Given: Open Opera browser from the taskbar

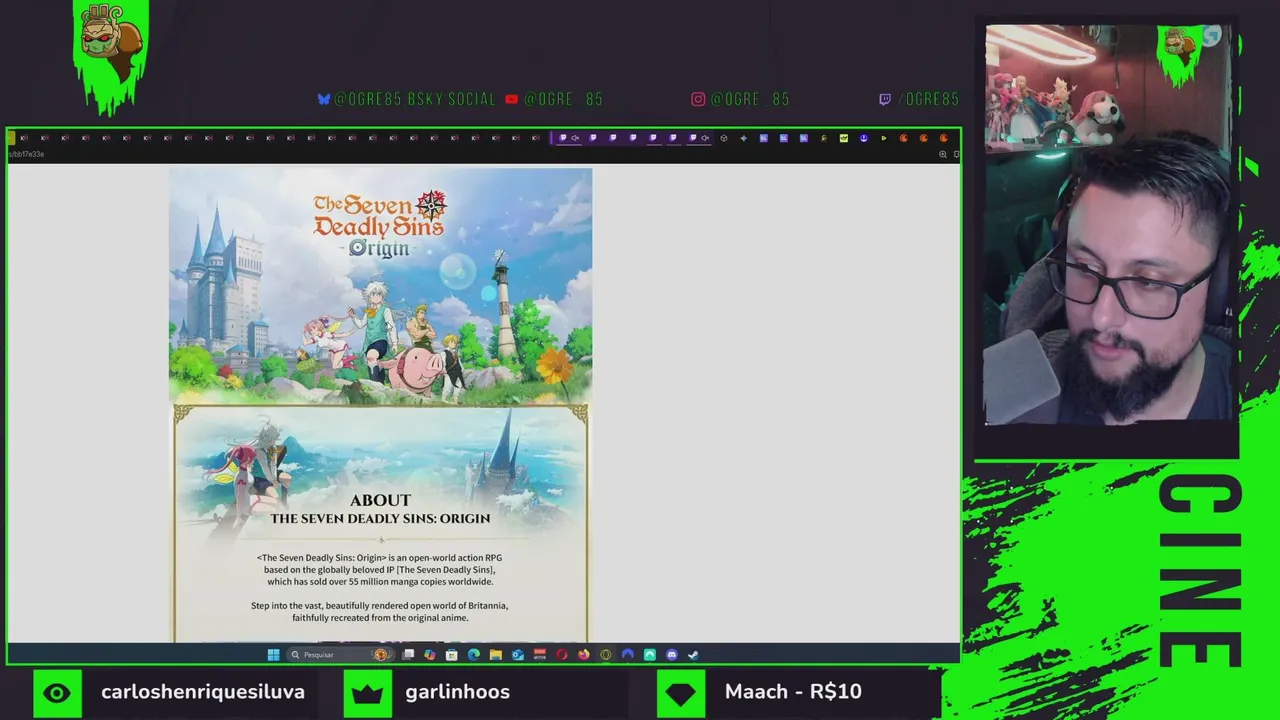Looking at the screenshot, I should pyautogui.click(x=562, y=655).
